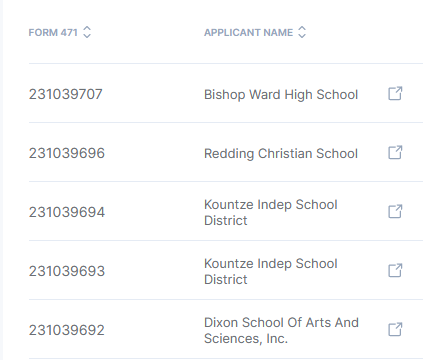
Task: Select form number 231039707
Action: click(x=66, y=94)
